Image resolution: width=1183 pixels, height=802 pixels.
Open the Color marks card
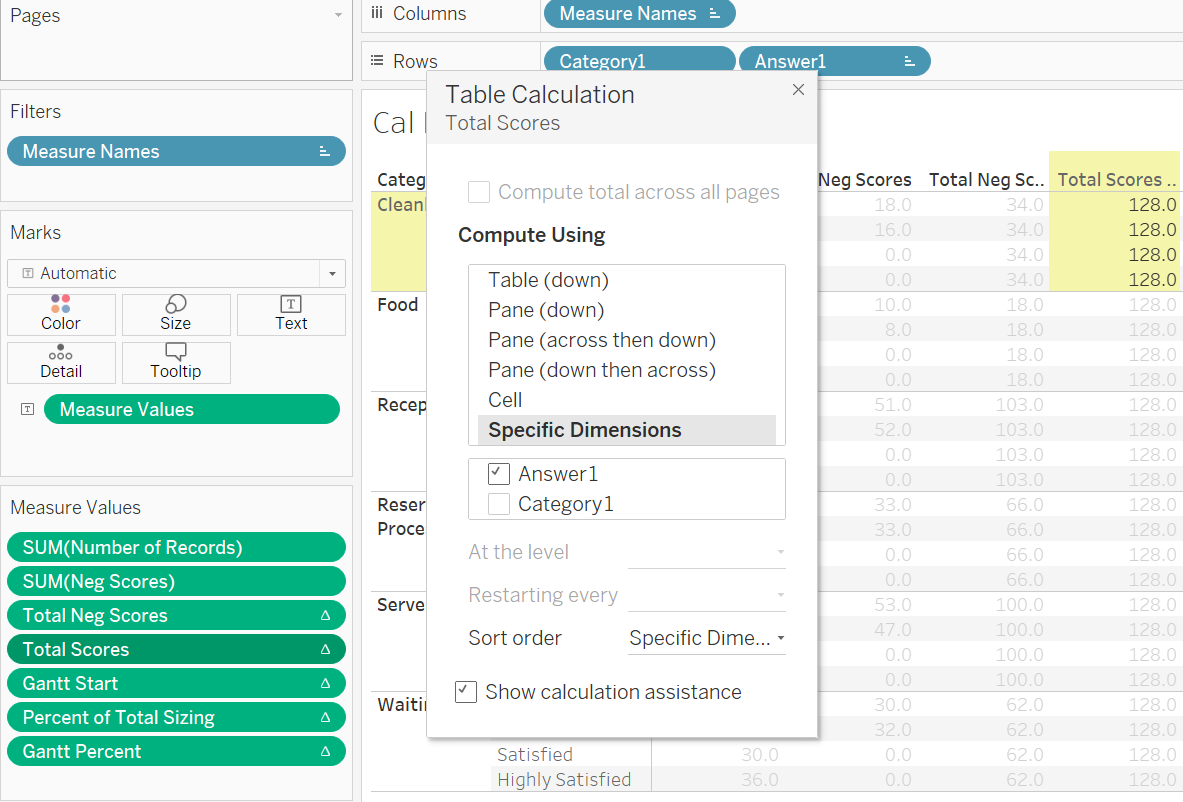[61, 314]
